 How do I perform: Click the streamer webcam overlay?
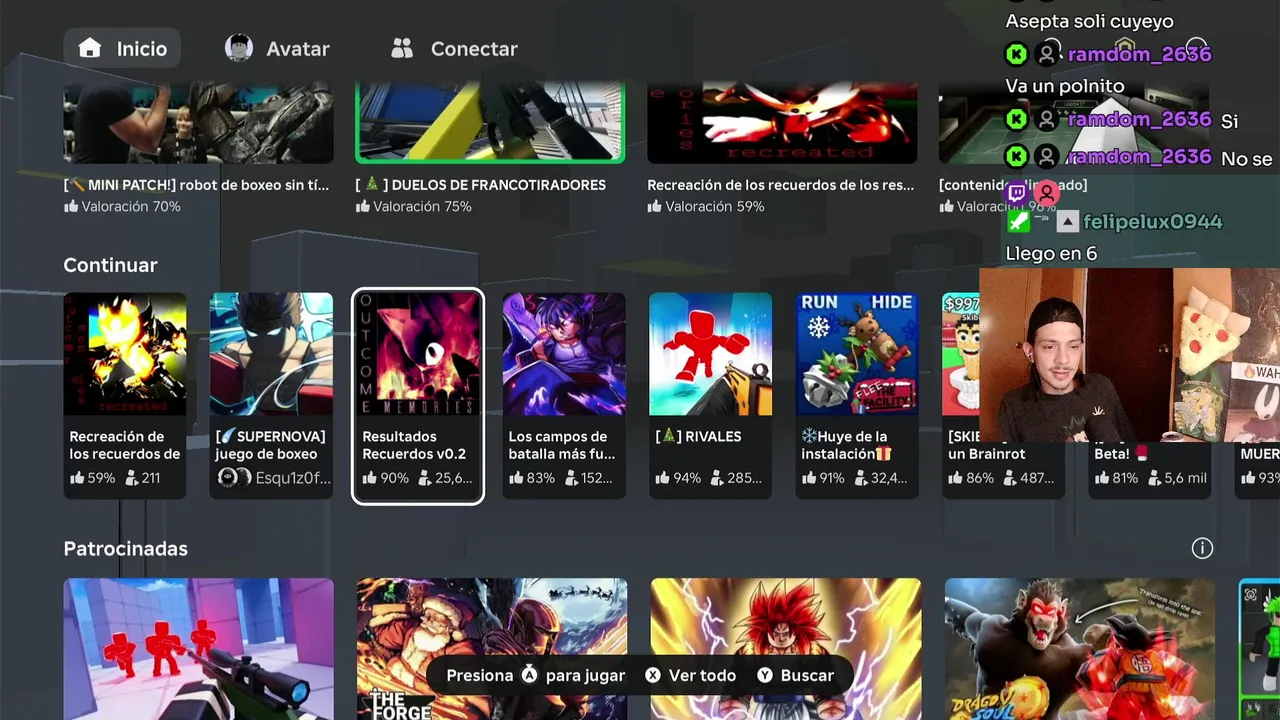pos(1129,355)
